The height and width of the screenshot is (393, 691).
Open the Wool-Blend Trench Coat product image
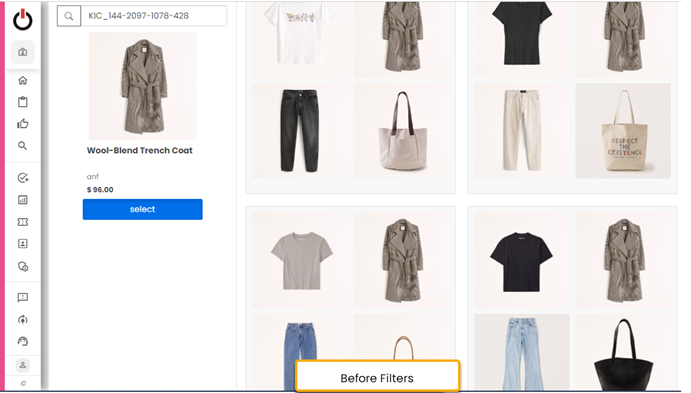(143, 86)
